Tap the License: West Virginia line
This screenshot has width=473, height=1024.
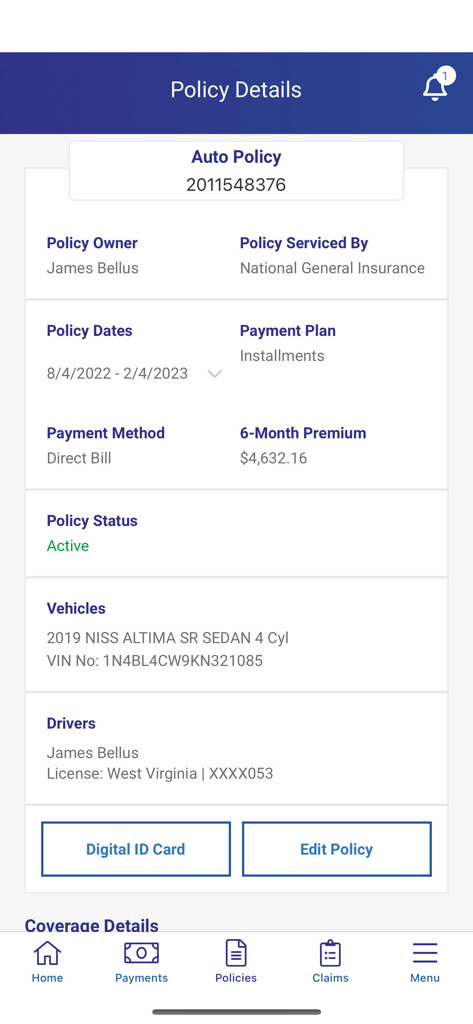pos(160,774)
